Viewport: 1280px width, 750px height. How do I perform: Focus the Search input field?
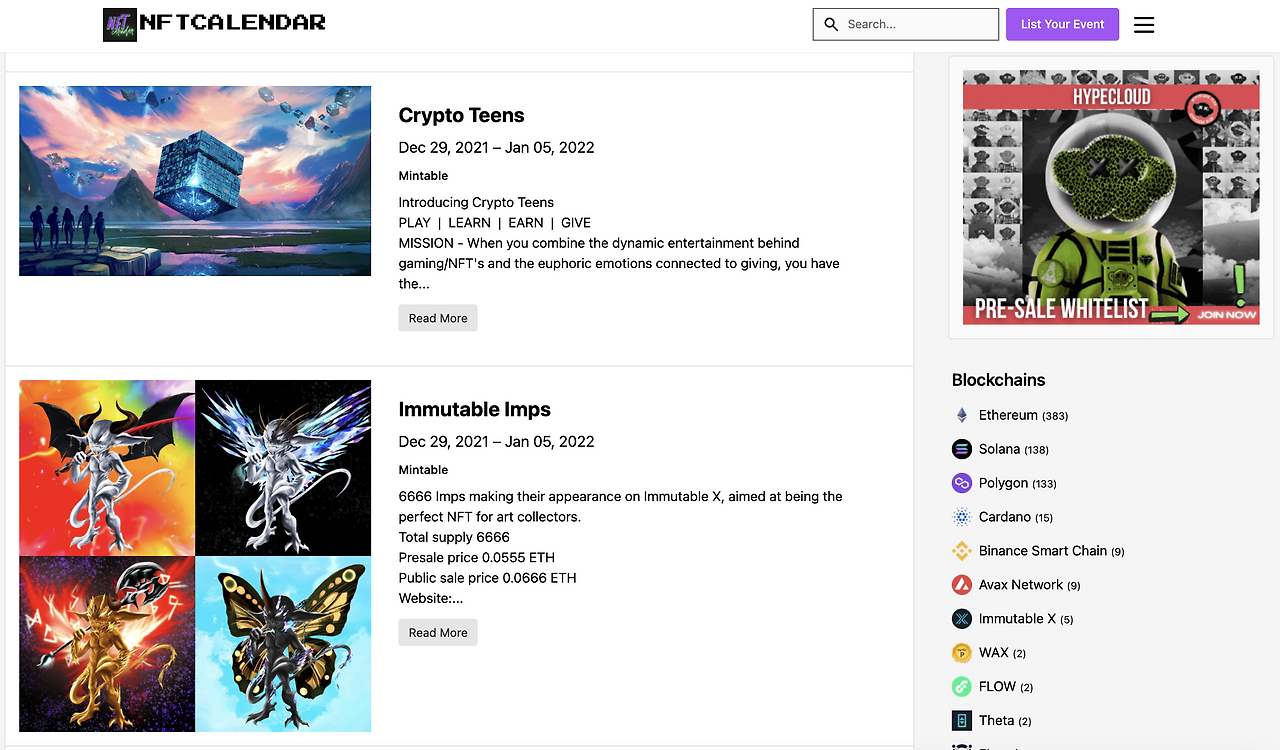click(906, 24)
